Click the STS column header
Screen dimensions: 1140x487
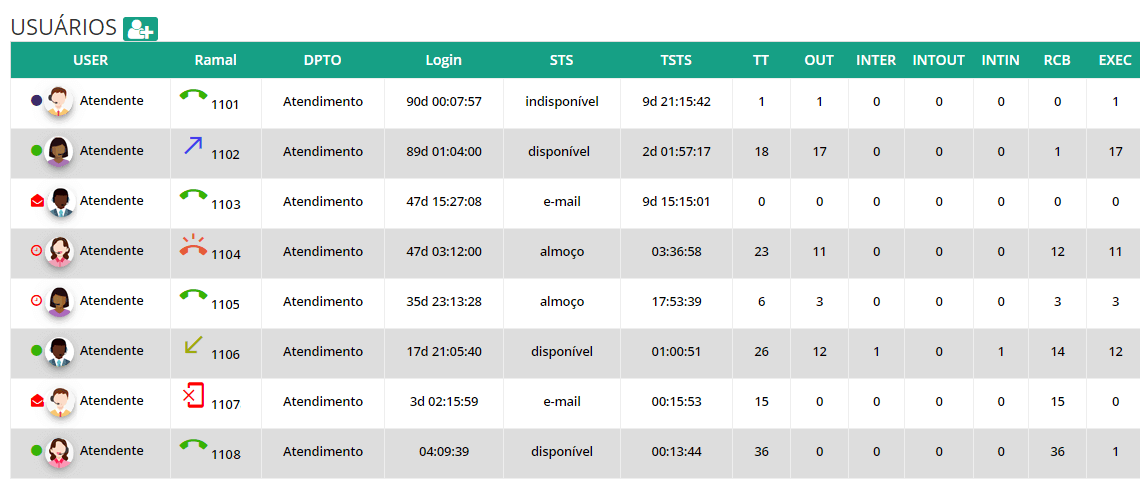coord(561,60)
